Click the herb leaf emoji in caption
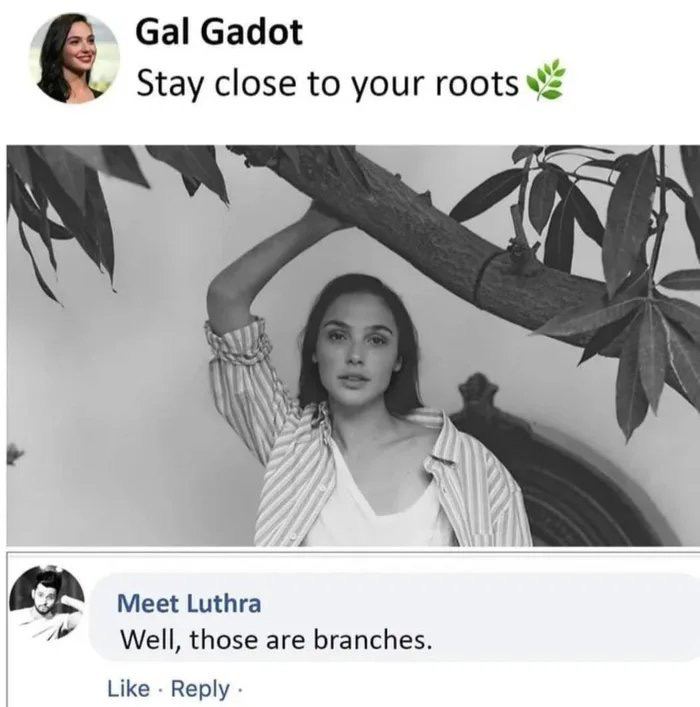Screen dimensions: 700x707 pyautogui.click(x=547, y=80)
